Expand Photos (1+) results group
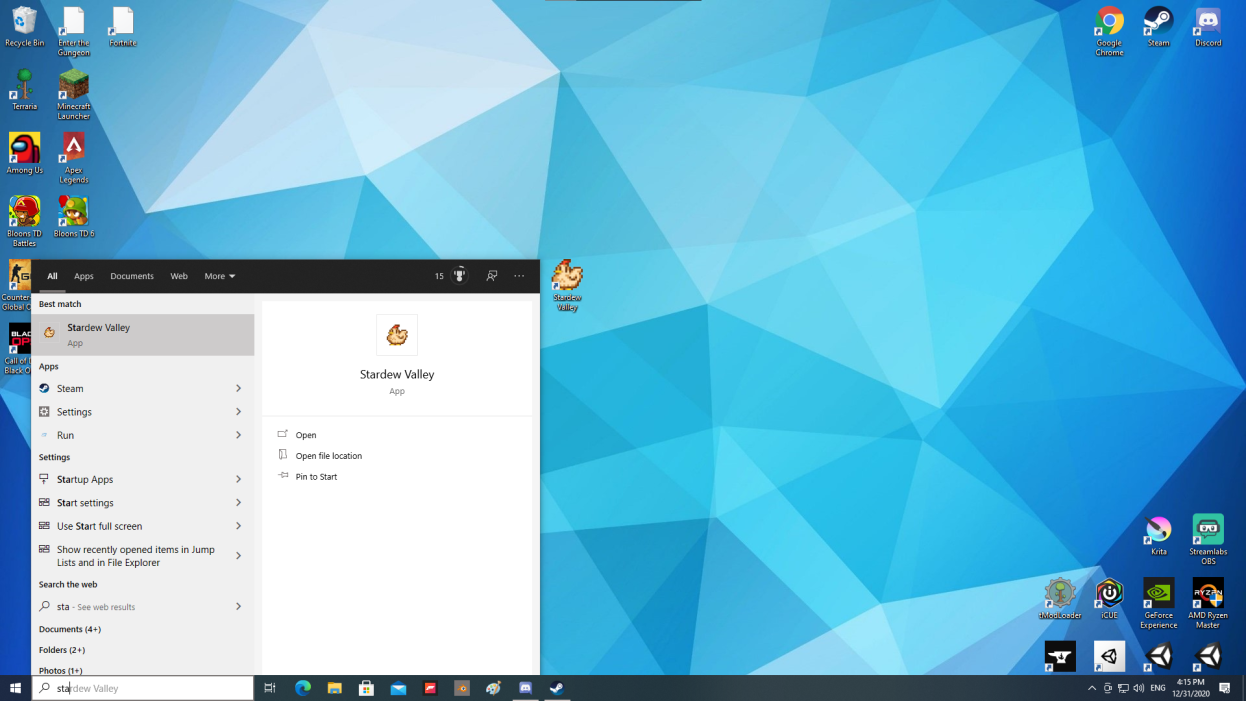Screen dimensions: 1246x701 61,671
